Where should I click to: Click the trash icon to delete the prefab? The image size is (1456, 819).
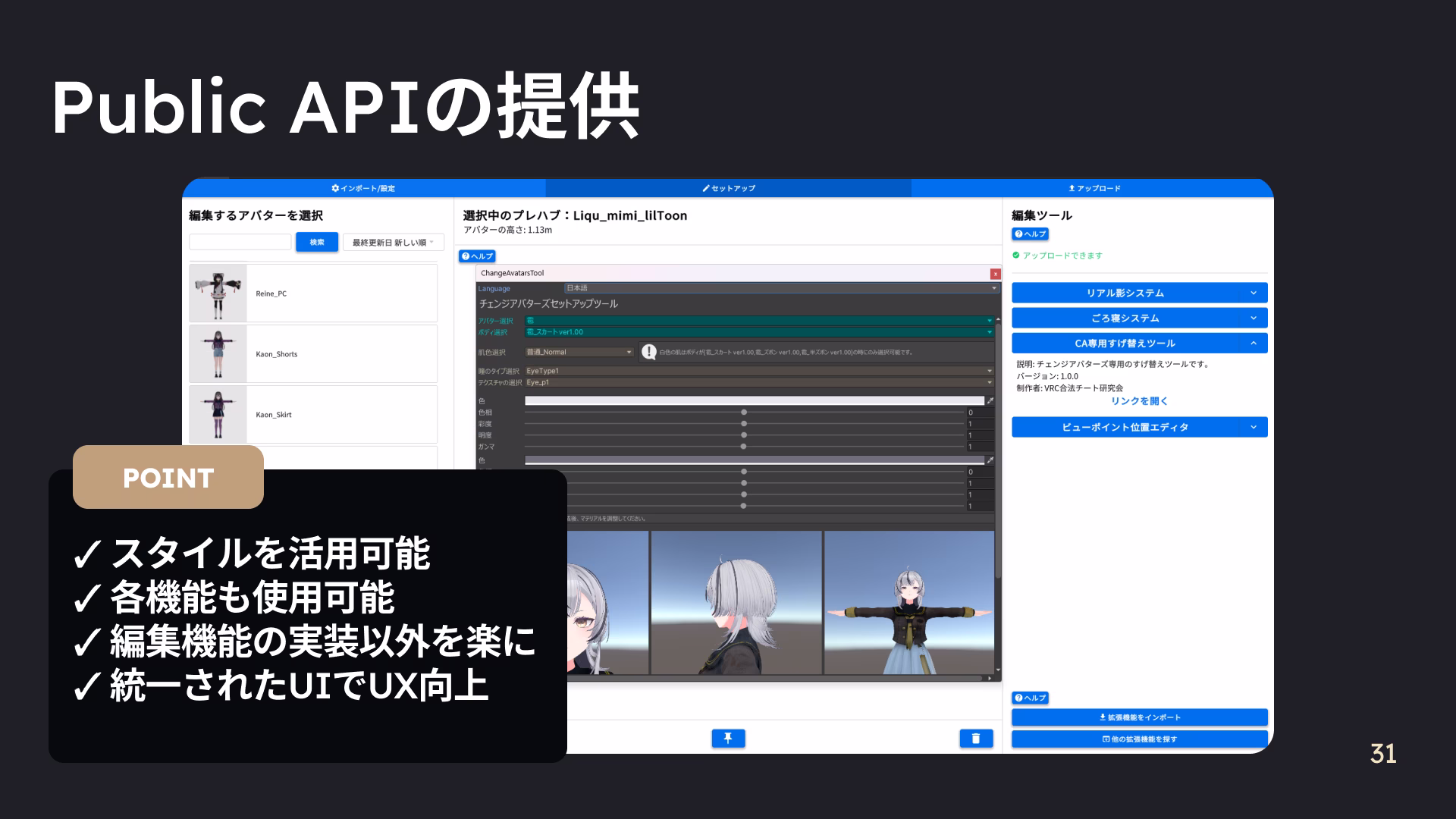click(976, 738)
